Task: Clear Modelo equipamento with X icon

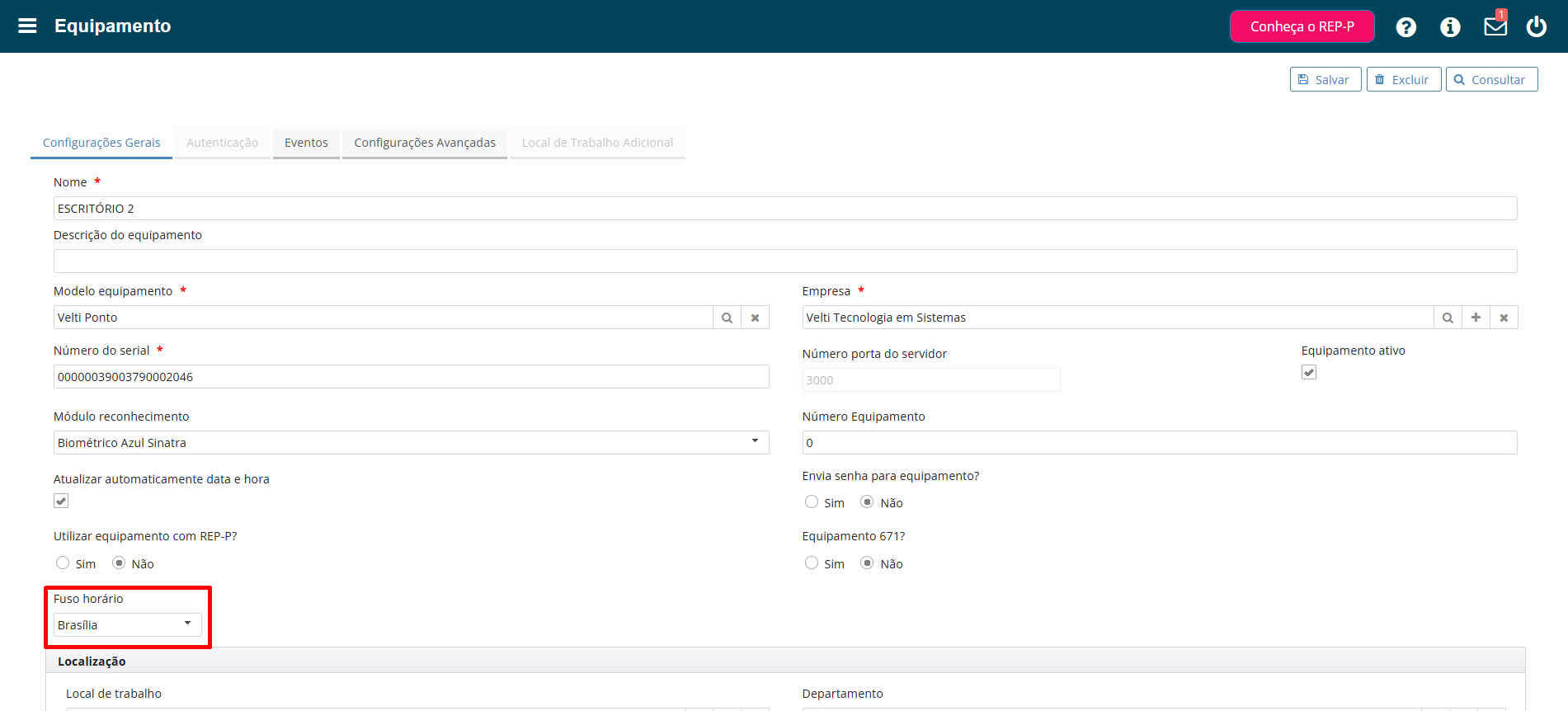Action: click(755, 318)
